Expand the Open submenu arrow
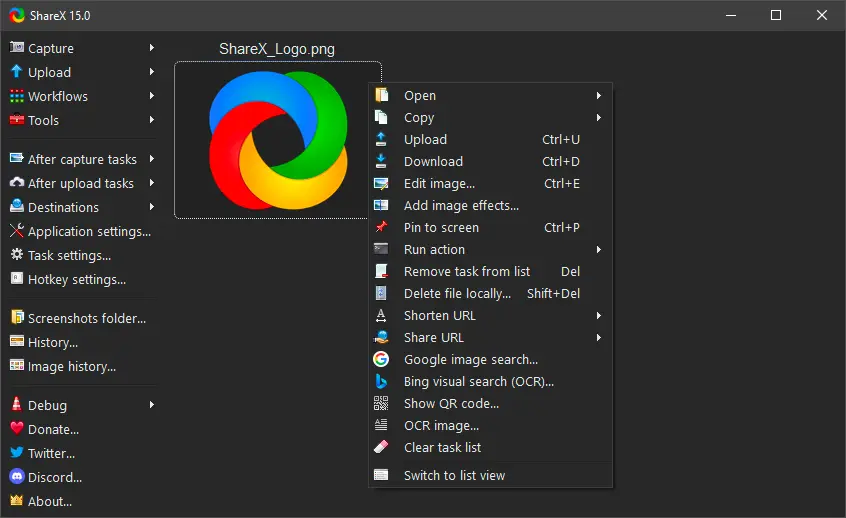Image resolution: width=846 pixels, height=518 pixels. pyautogui.click(x=598, y=96)
